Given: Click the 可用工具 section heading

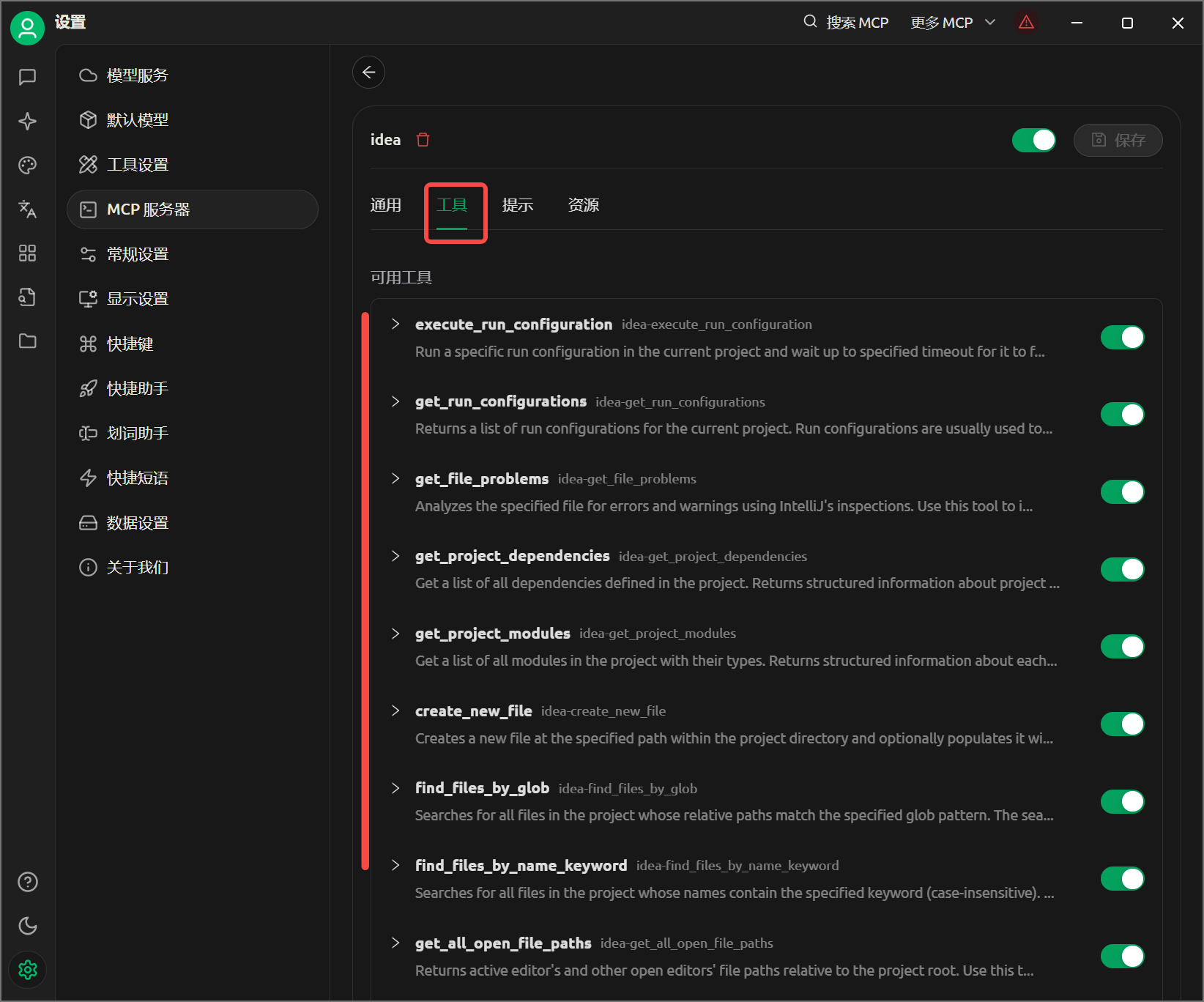Looking at the screenshot, I should 401,278.
